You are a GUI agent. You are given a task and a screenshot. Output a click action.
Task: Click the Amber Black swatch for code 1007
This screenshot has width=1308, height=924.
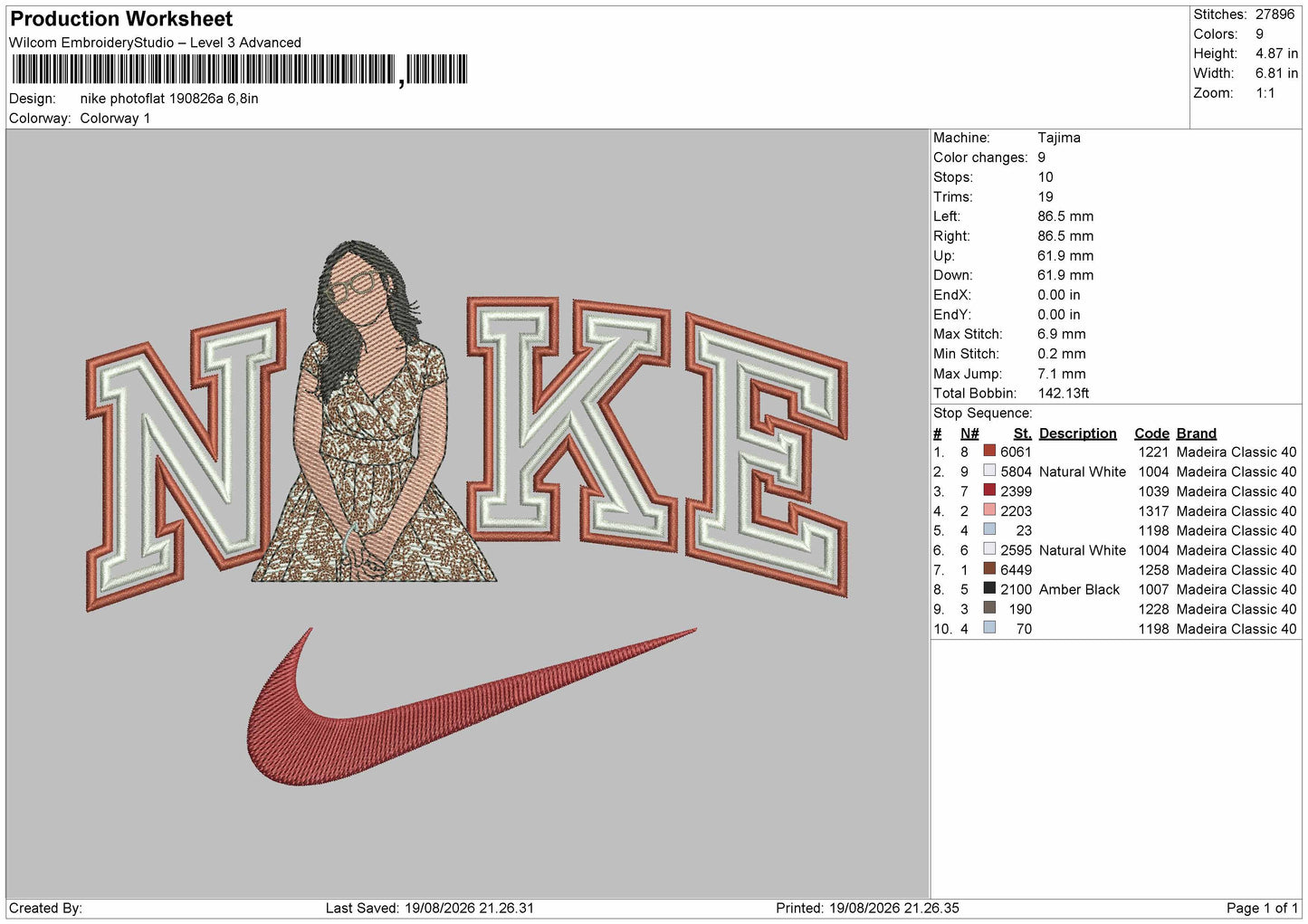[989, 589]
